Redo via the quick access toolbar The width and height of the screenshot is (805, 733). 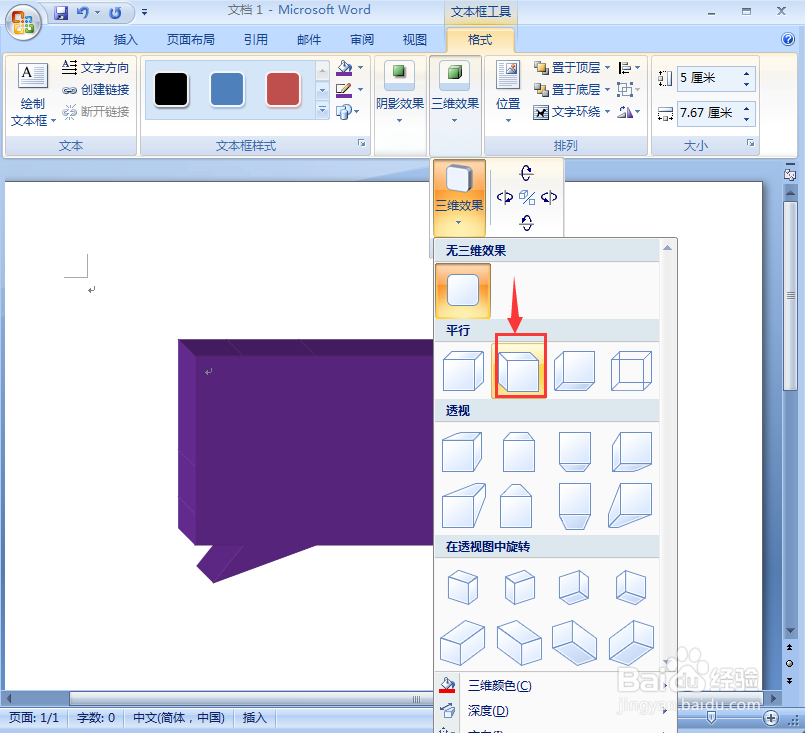[x=116, y=12]
